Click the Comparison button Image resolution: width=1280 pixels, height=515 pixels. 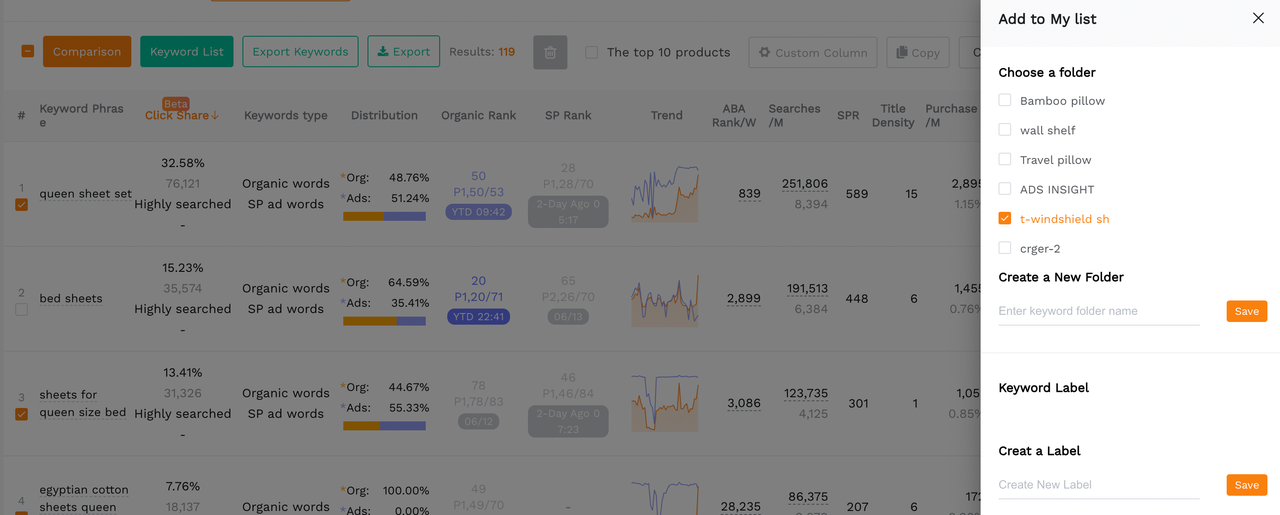click(87, 52)
